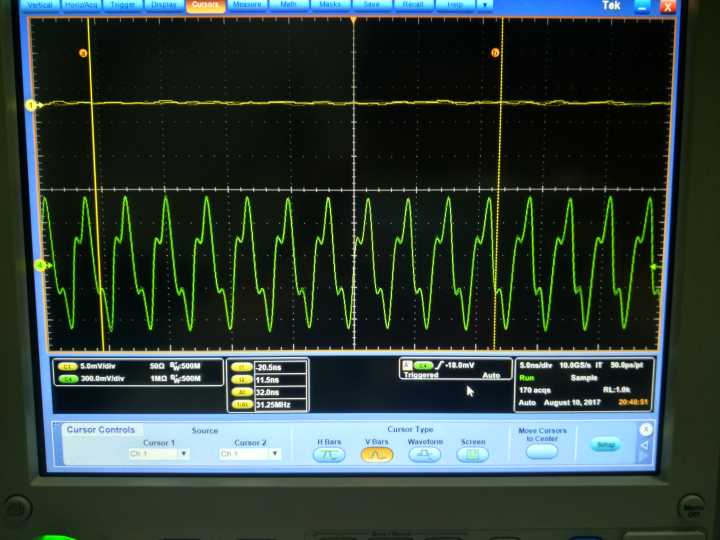
Task: Open the Trigger menu
Action: [x=123, y=5]
